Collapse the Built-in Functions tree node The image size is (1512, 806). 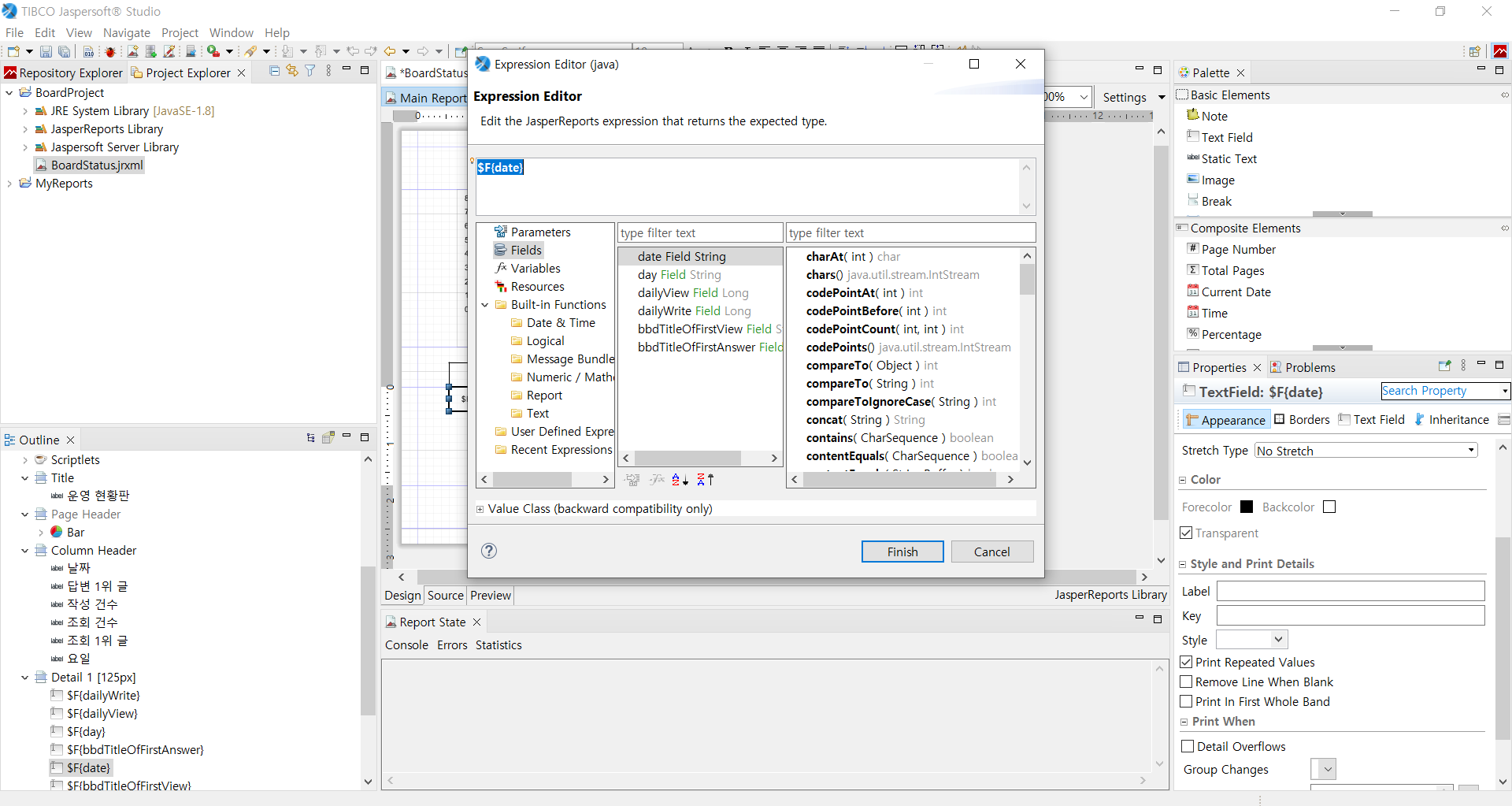click(x=485, y=305)
